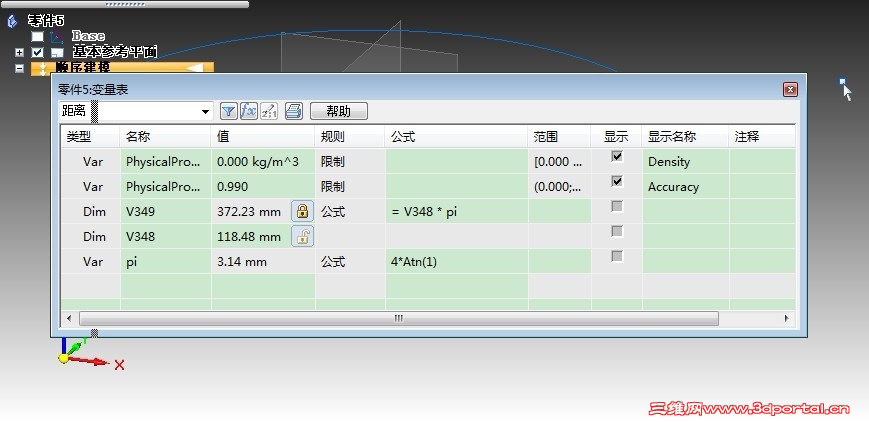Lock the V348 value with padlock icon

302,236
